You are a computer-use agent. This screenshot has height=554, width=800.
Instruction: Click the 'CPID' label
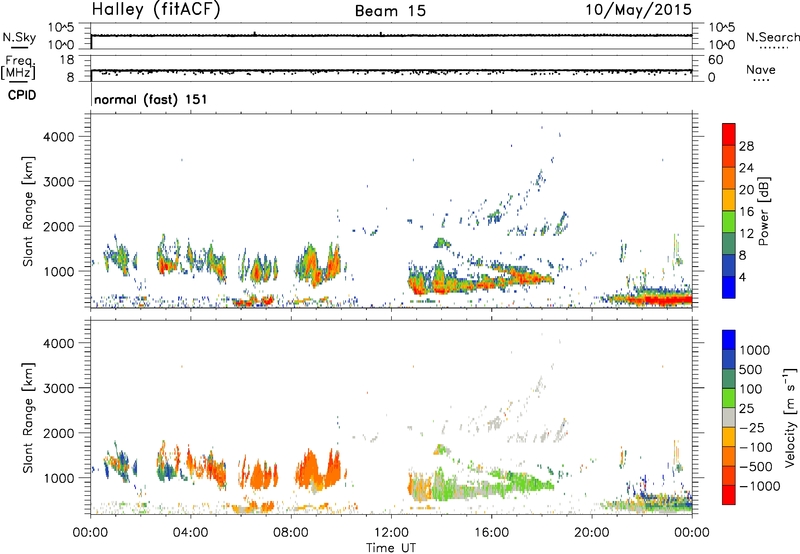(22, 95)
